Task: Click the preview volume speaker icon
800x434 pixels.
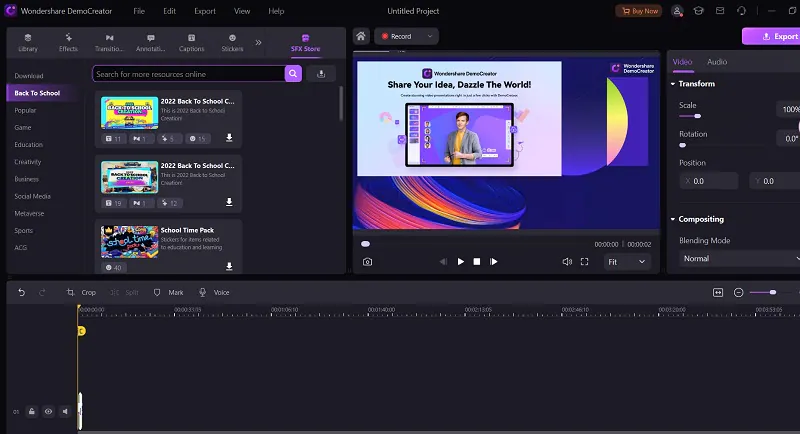Action: point(567,262)
